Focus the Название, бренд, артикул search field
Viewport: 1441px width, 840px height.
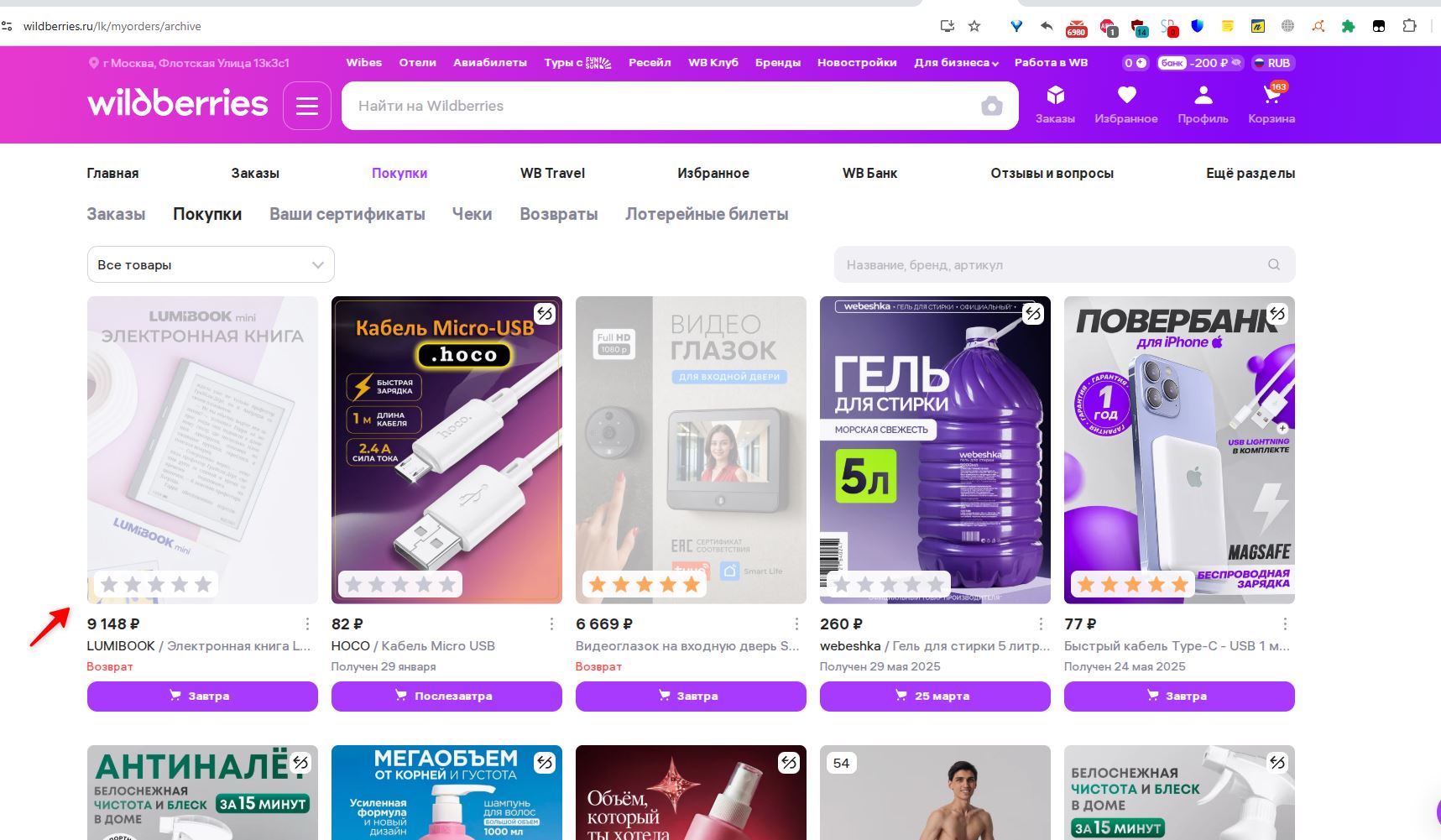(1064, 264)
